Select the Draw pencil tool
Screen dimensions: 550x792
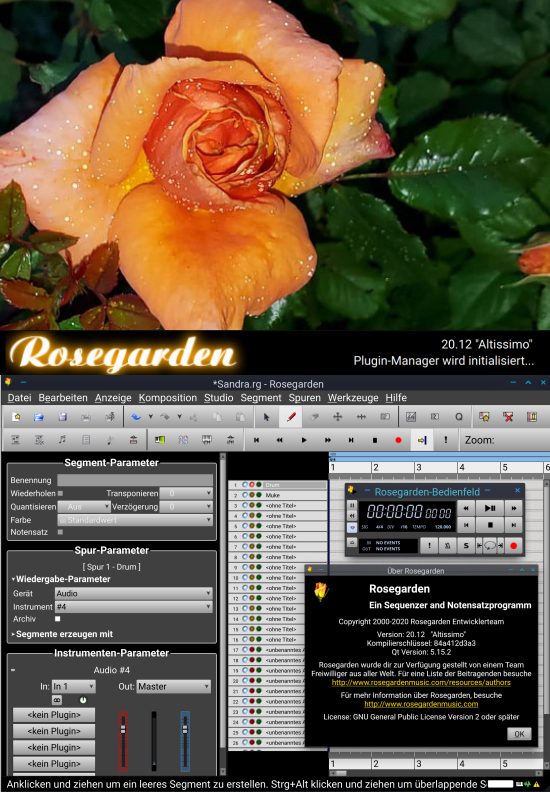point(291,417)
